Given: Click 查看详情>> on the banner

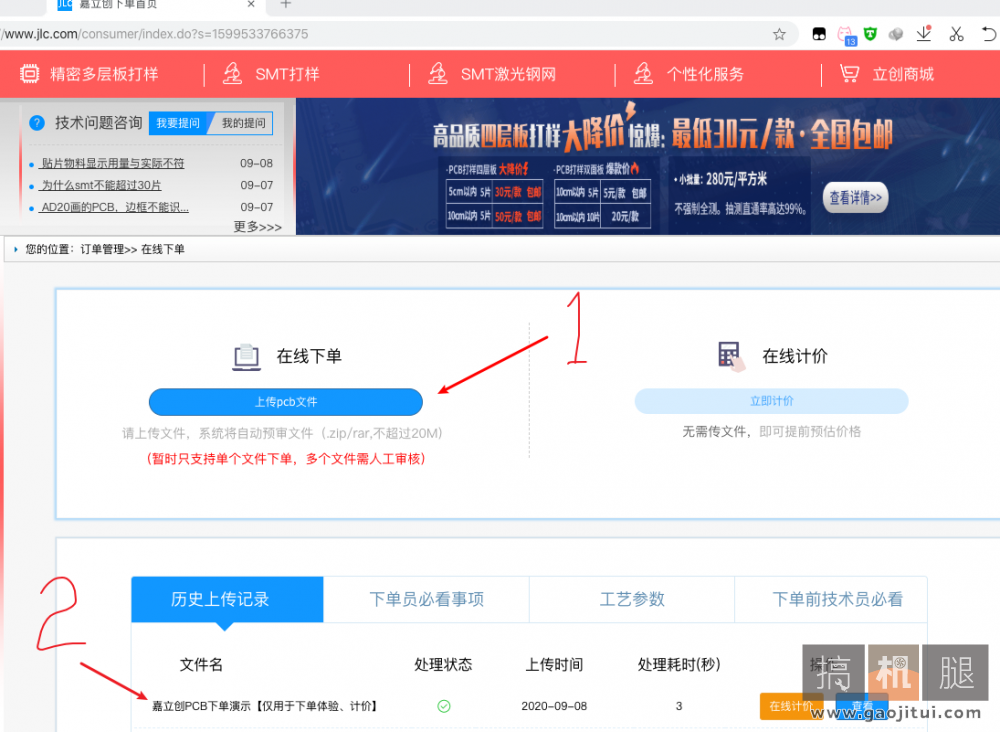Looking at the screenshot, I should tap(855, 198).
